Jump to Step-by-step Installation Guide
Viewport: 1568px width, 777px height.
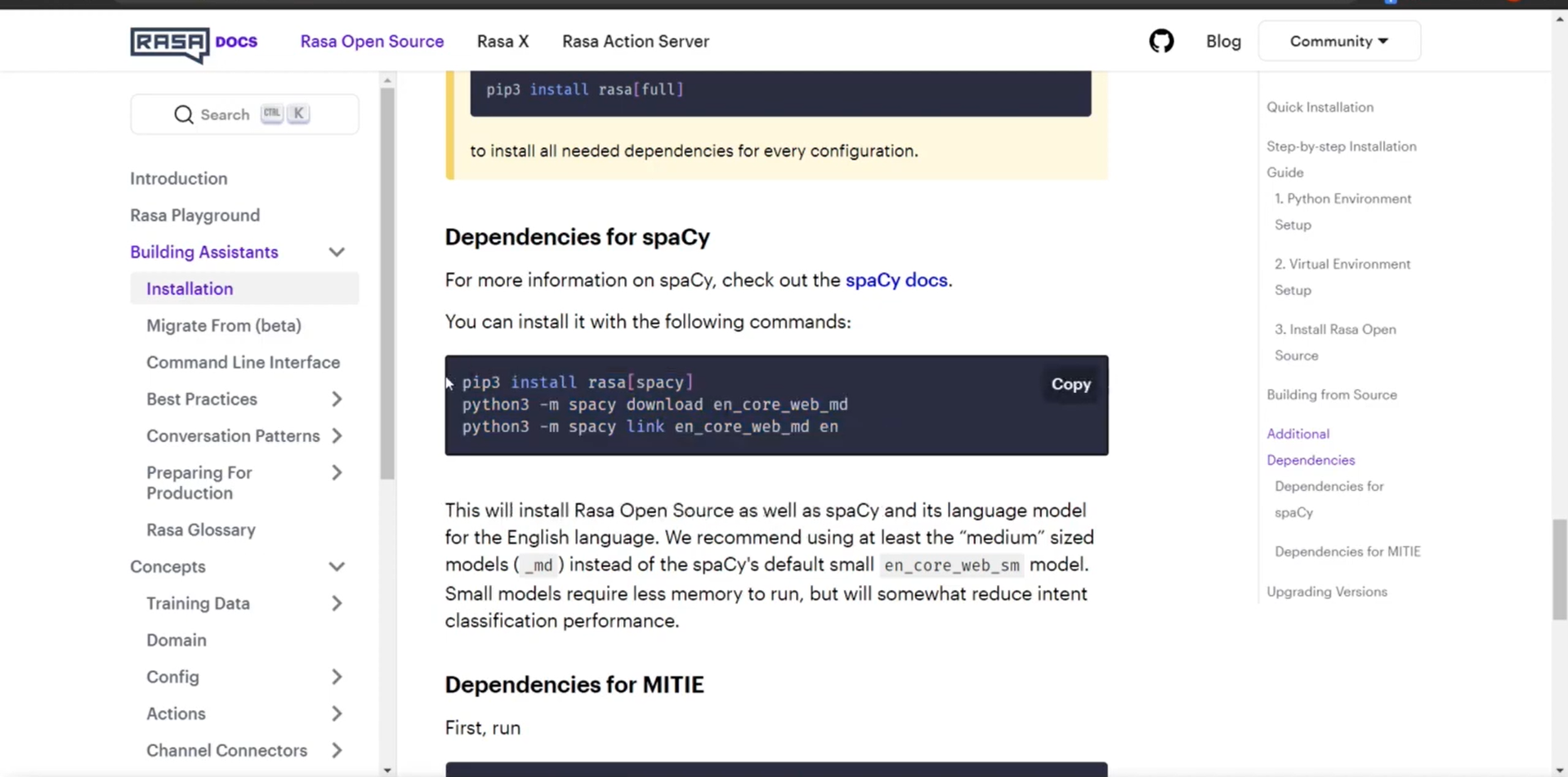coord(1341,159)
